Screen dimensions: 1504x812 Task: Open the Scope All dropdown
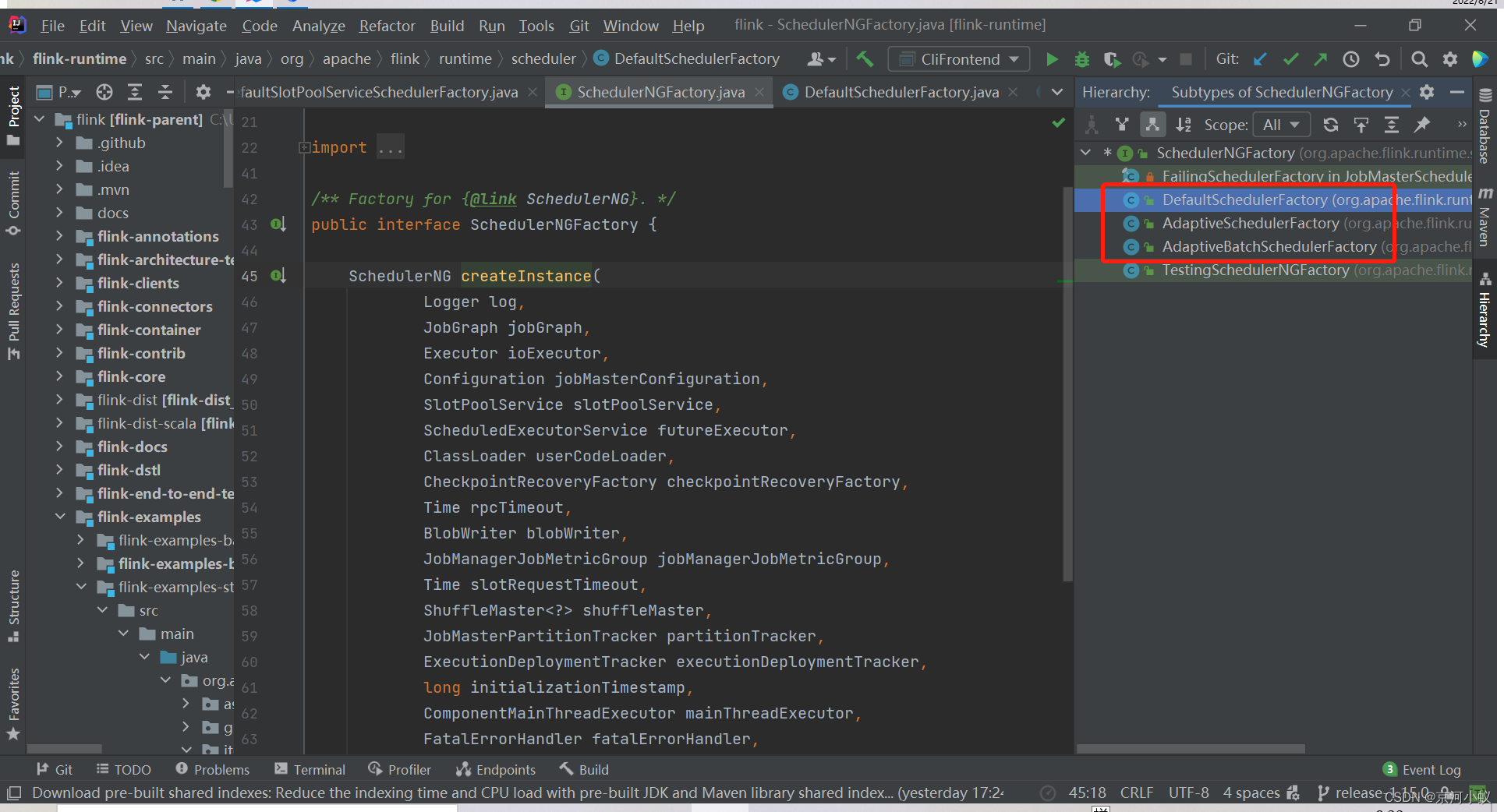(1281, 125)
